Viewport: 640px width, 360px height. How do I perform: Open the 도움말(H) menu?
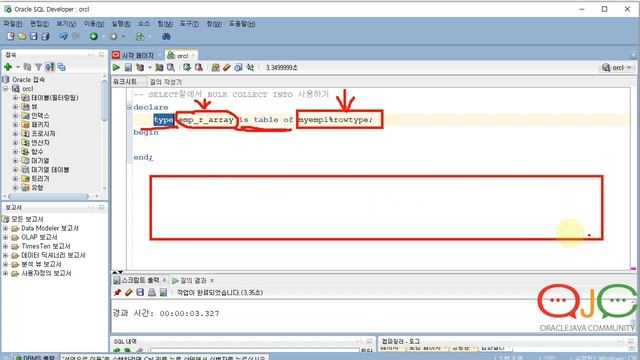coord(242,24)
